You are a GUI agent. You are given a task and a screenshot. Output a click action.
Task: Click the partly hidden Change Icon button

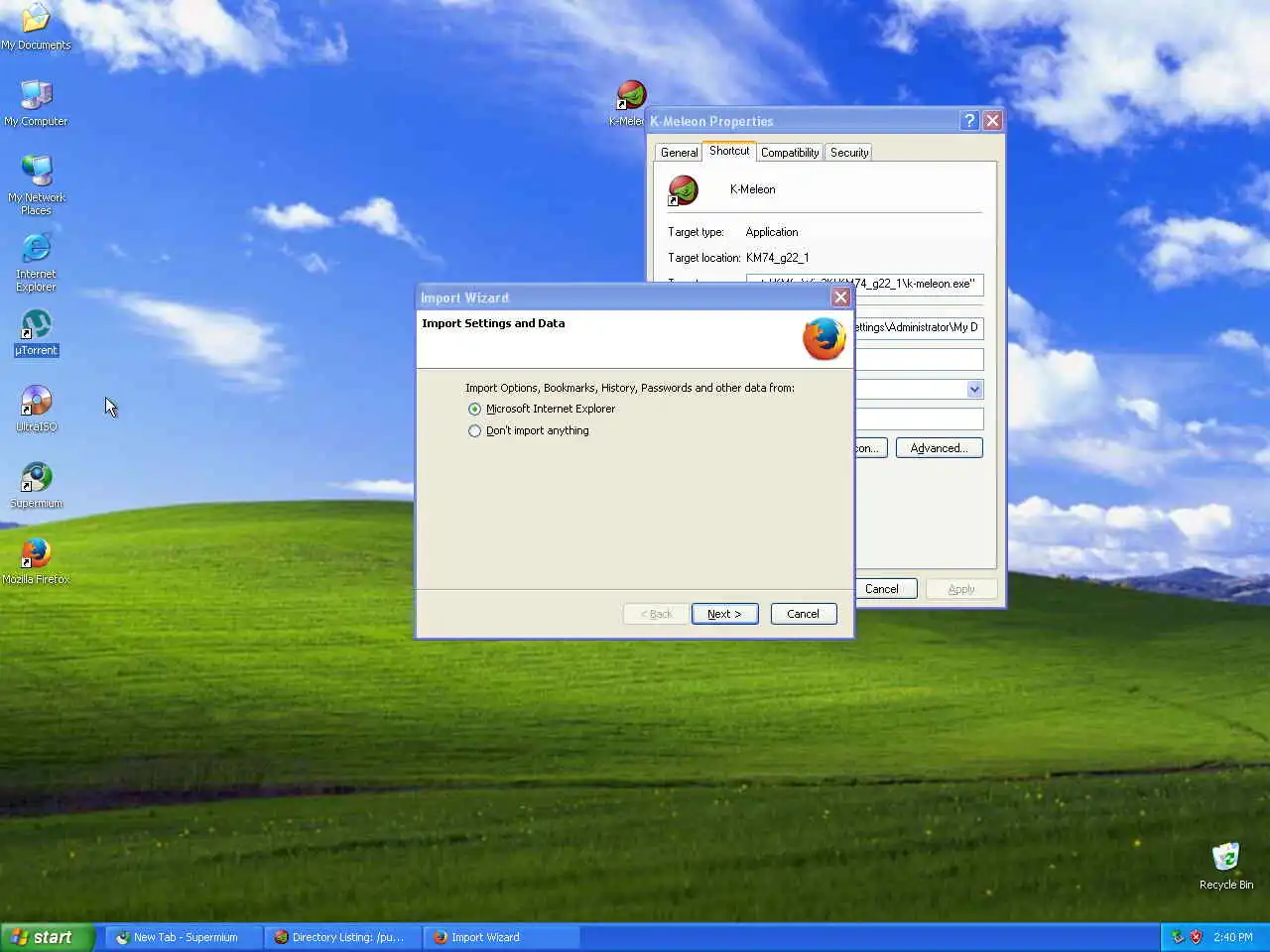(x=870, y=448)
